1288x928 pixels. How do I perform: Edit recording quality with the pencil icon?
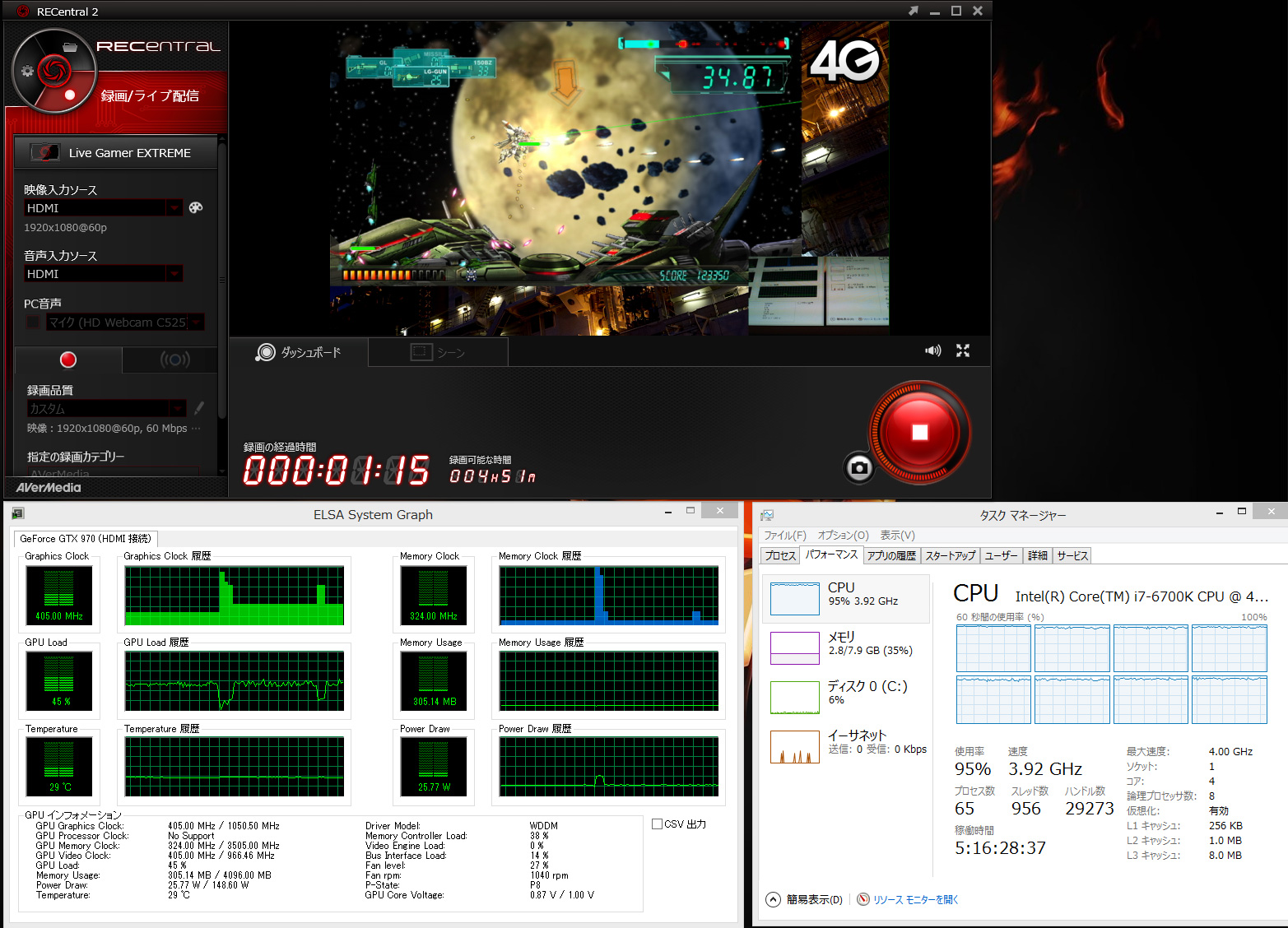click(198, 408)
